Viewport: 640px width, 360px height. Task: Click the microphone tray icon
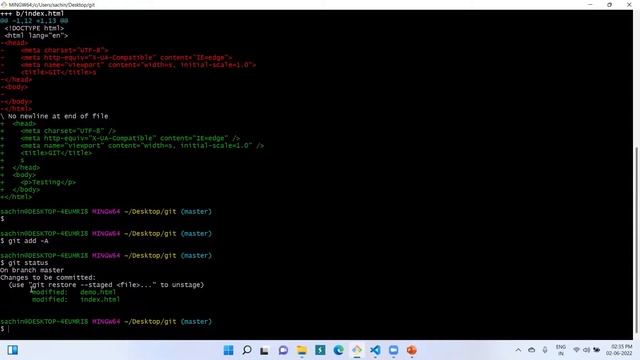[545, 350]
